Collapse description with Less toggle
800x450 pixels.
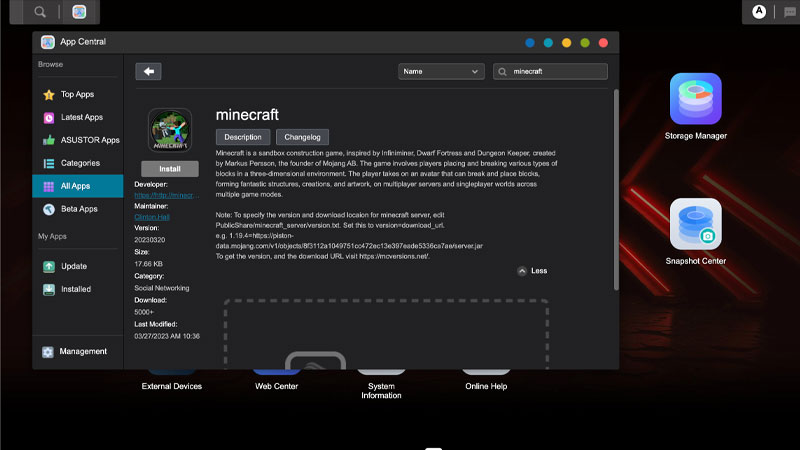coord(532,270)
